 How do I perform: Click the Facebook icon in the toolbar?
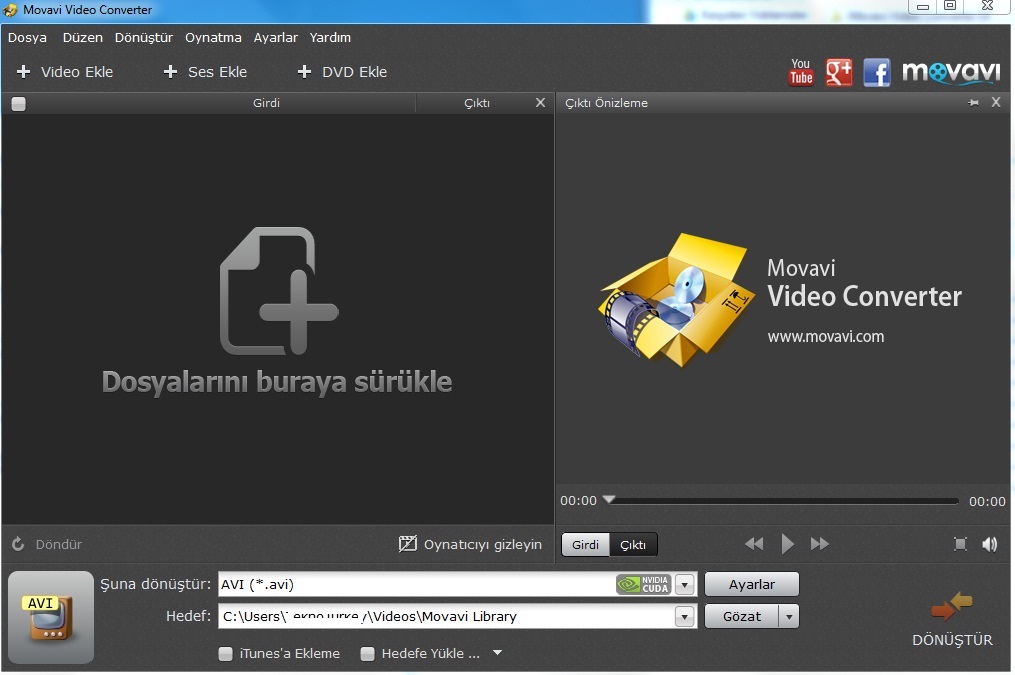(877, 71)
